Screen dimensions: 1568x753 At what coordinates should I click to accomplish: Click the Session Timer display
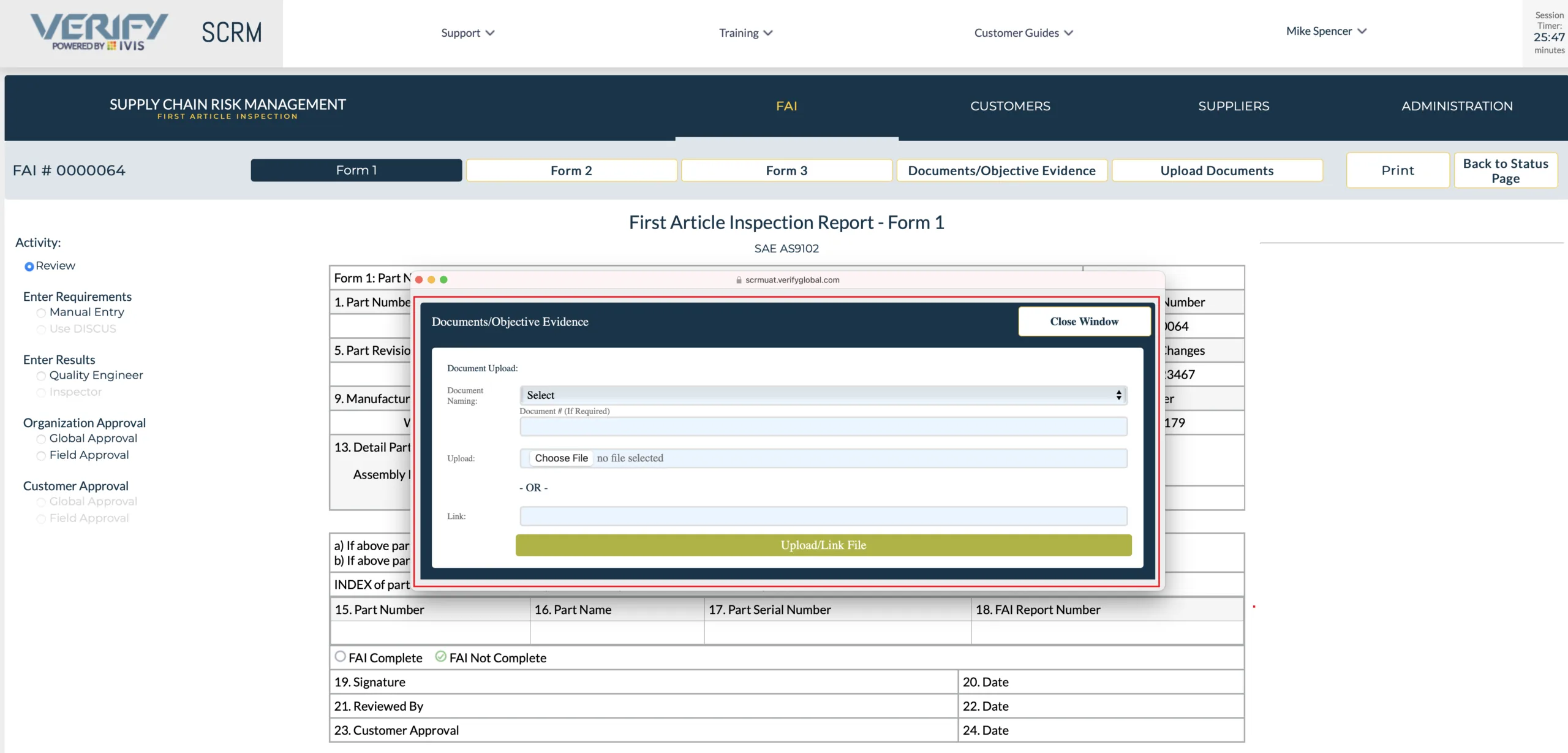tap(1549, 33)
